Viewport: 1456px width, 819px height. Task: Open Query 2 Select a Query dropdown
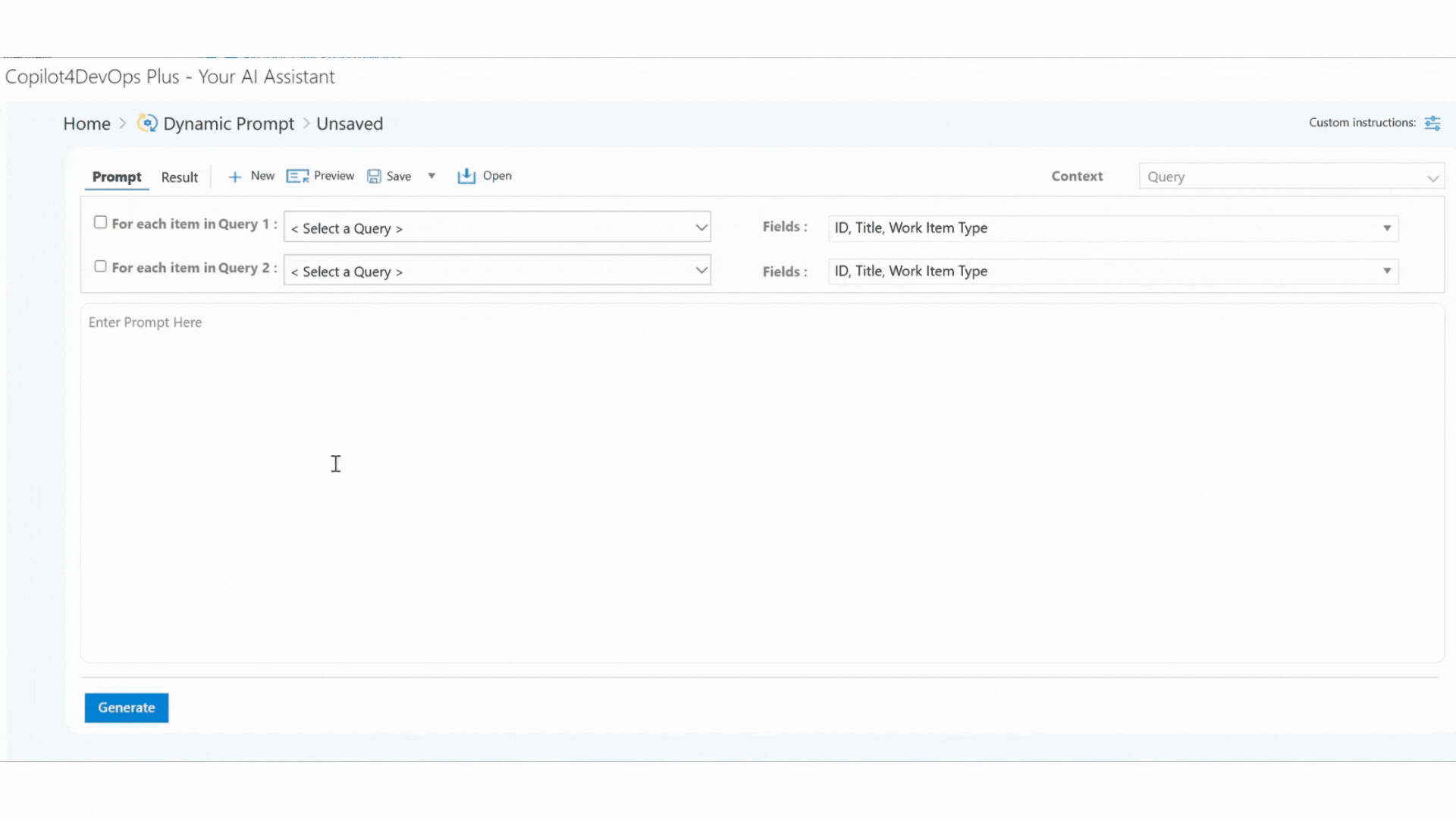pyautogui.click(x=497, y=271)
